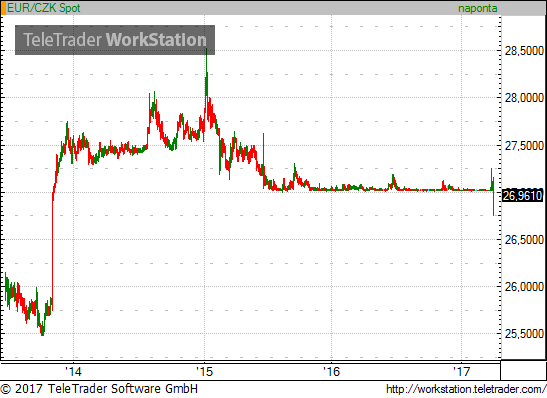Select the '14 year marker on timeline
547x398 pixels.
pos(73,371)
